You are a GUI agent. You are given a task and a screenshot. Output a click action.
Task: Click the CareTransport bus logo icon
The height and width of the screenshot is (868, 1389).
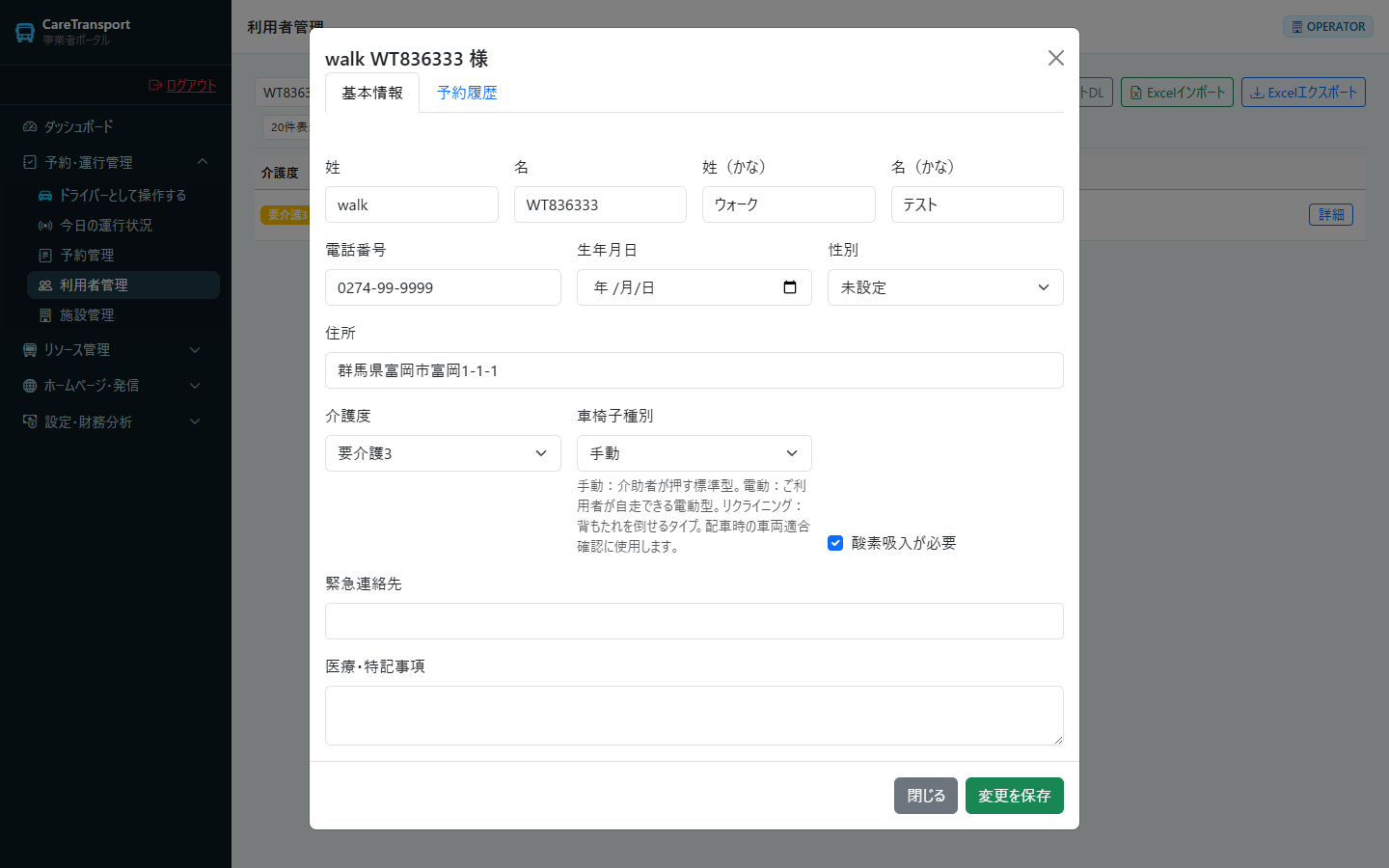25,33
